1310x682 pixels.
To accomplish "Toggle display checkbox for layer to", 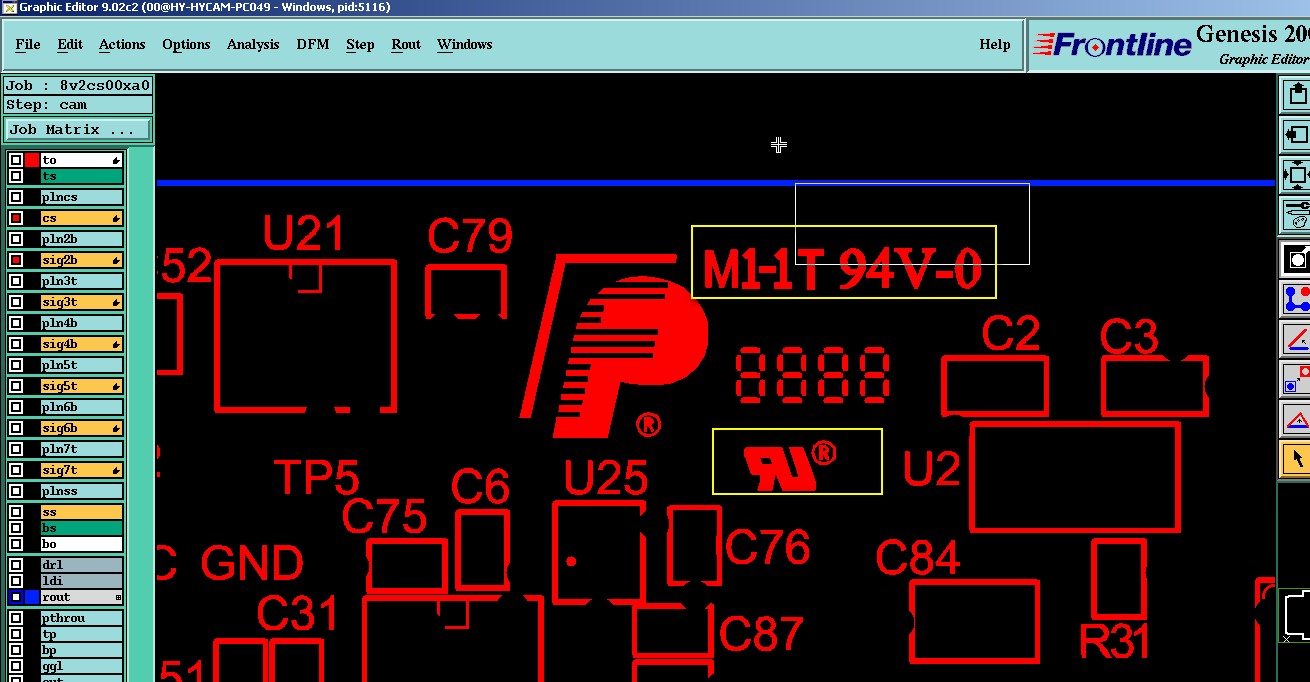I will point(16,160).
